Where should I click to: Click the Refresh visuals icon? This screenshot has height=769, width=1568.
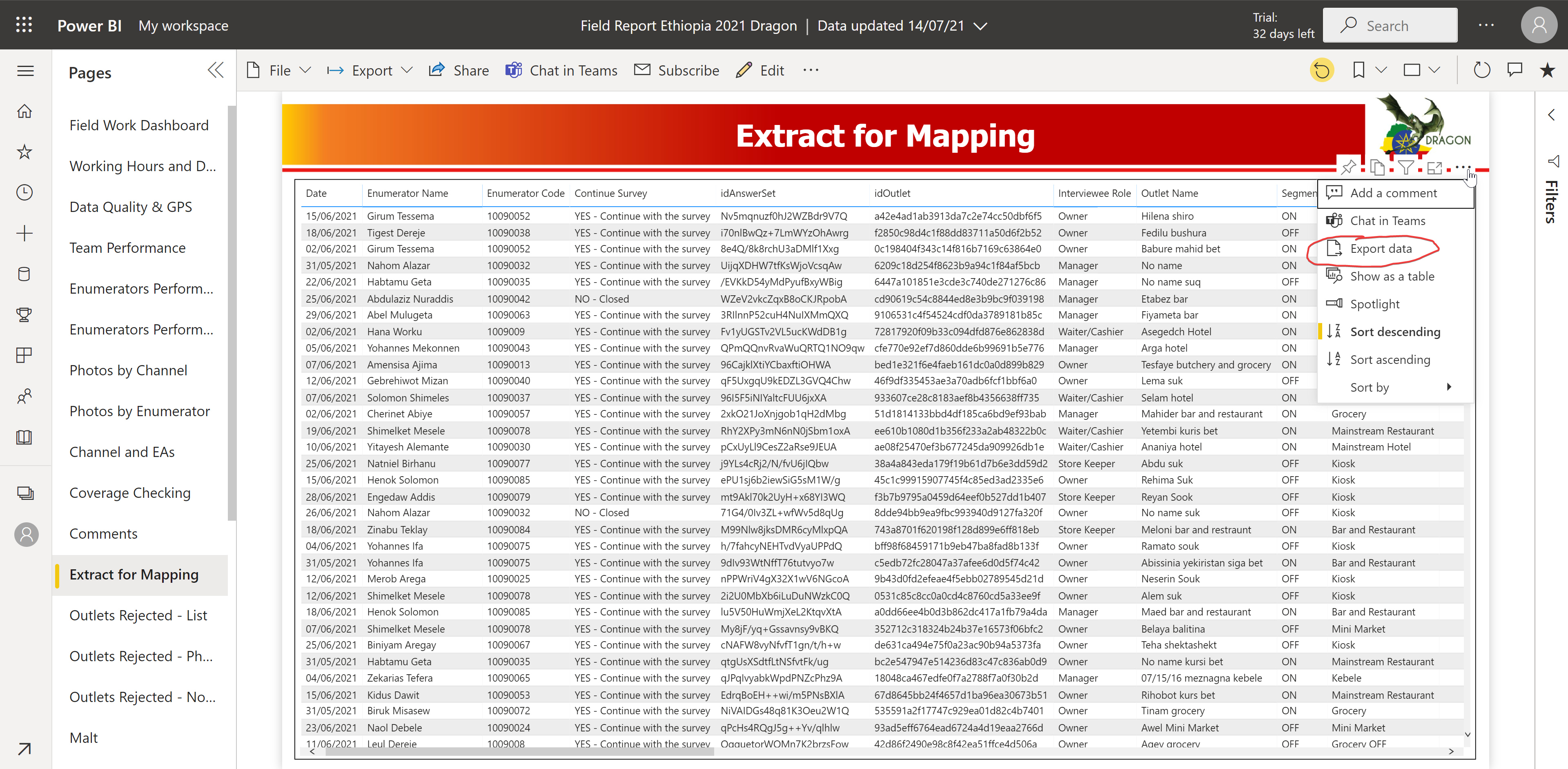click(1481, 71)
